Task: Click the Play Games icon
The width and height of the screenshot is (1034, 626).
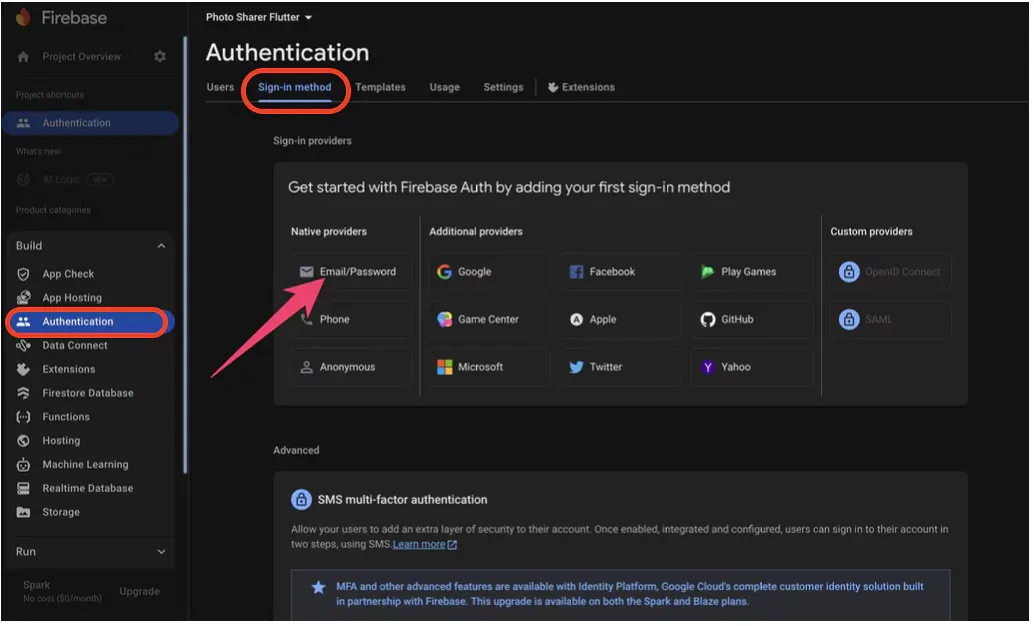Action: (x=708, y=272)
